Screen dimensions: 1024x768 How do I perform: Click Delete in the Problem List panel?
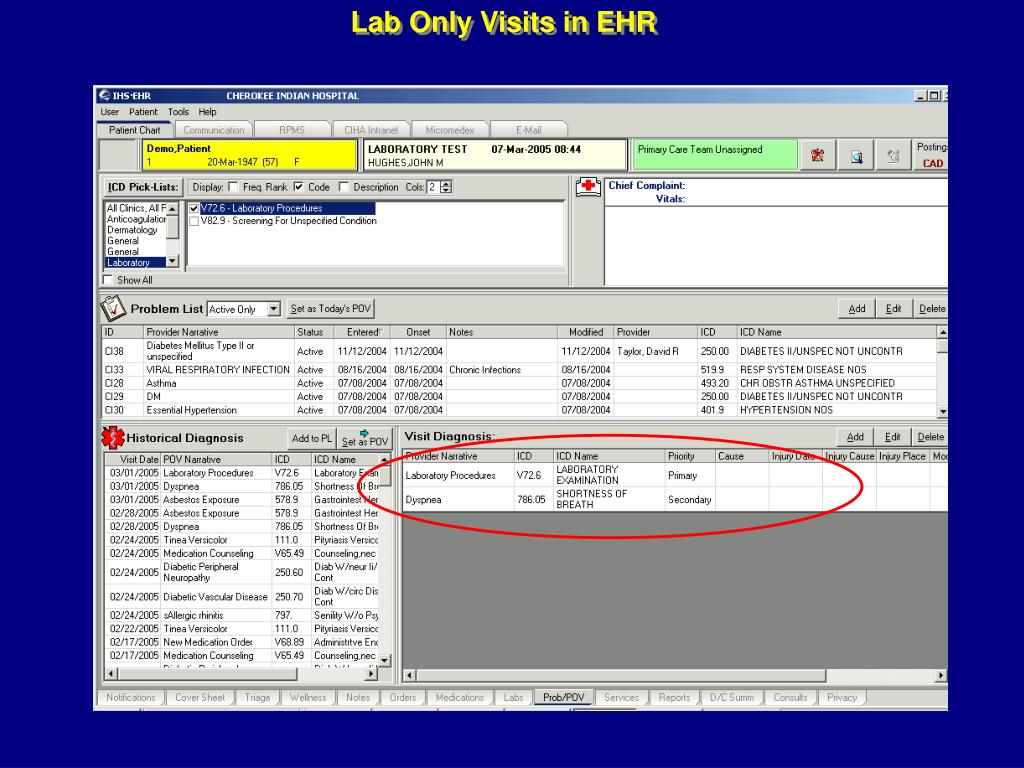tap(931, 309)
